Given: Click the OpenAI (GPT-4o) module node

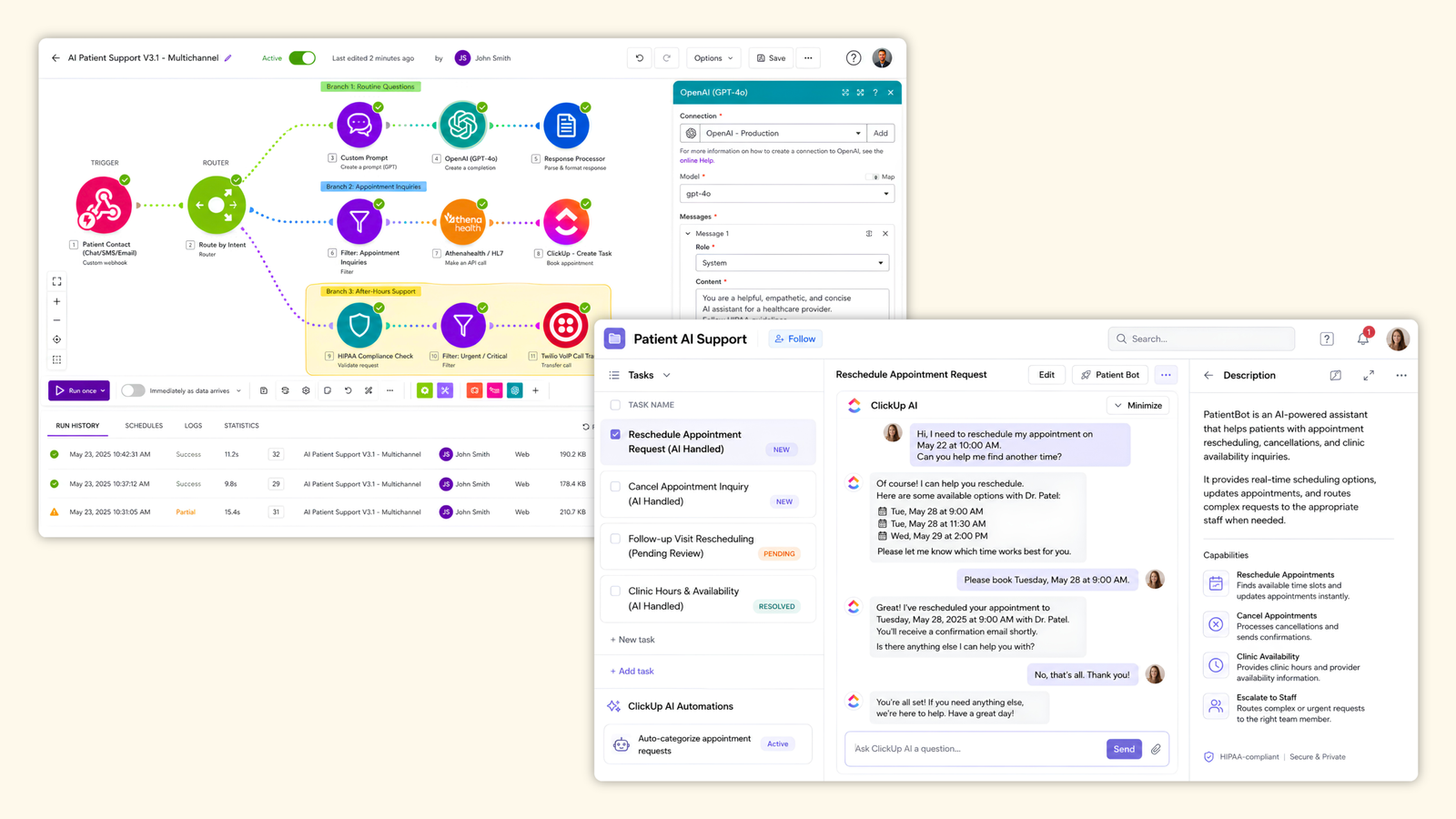Looking at the screenshot, I should tap(463, 126).
